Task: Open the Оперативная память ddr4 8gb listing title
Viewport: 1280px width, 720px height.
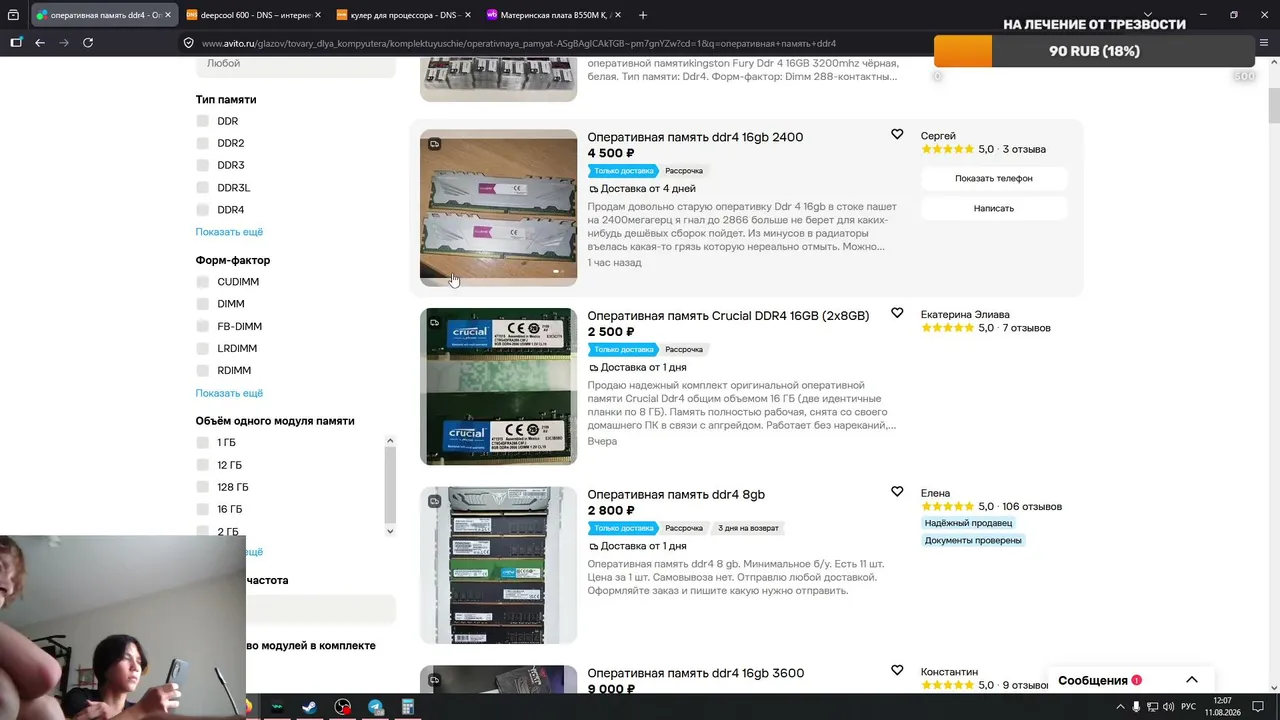Action: 676,495
